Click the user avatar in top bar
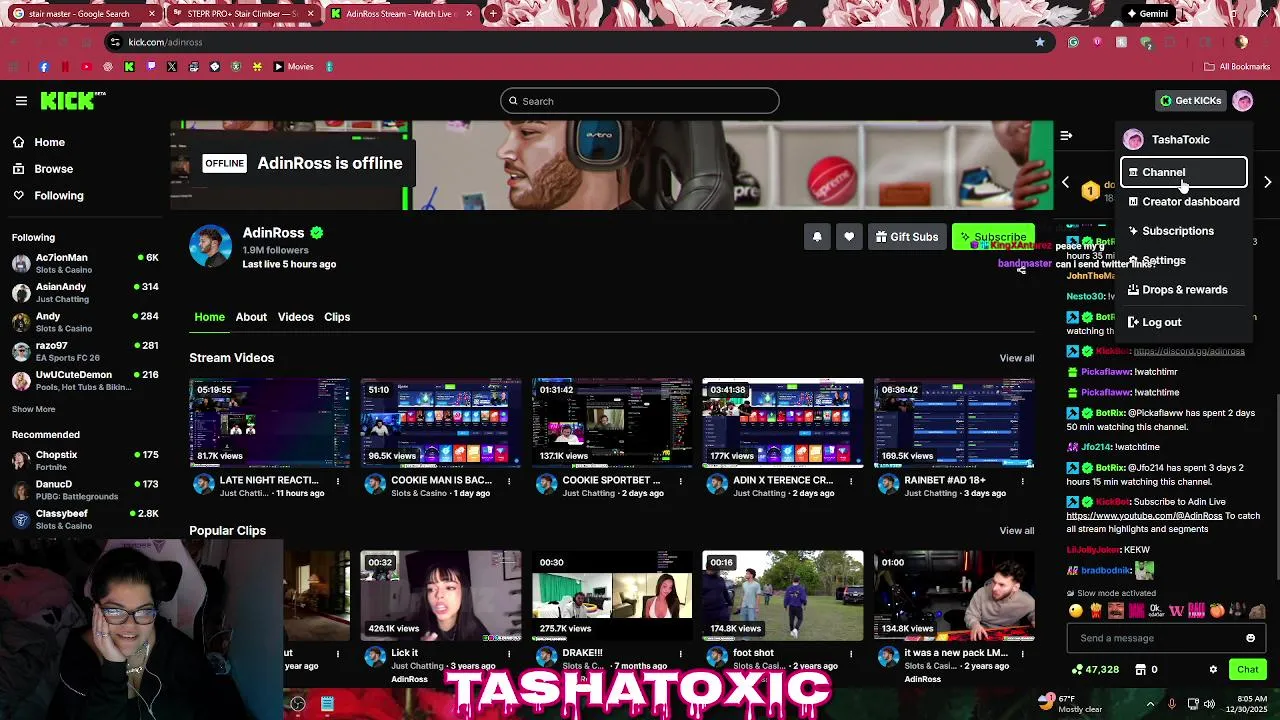1280x720 pixels. pos(1242,101)
